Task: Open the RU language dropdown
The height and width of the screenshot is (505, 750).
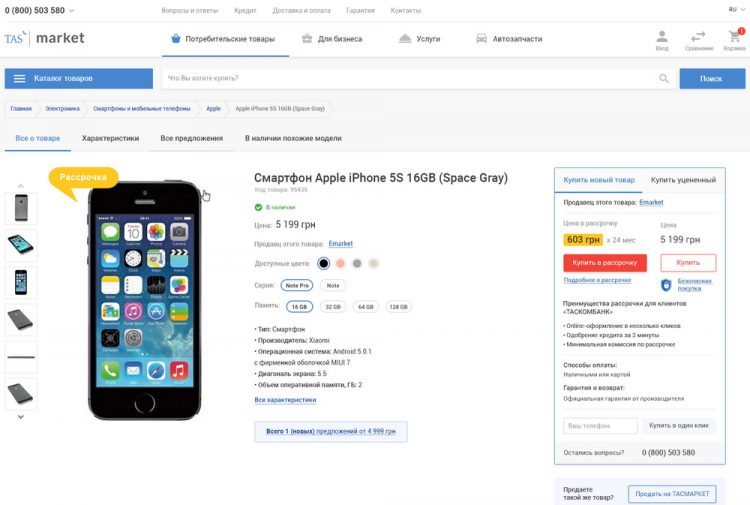Action: 735,9
